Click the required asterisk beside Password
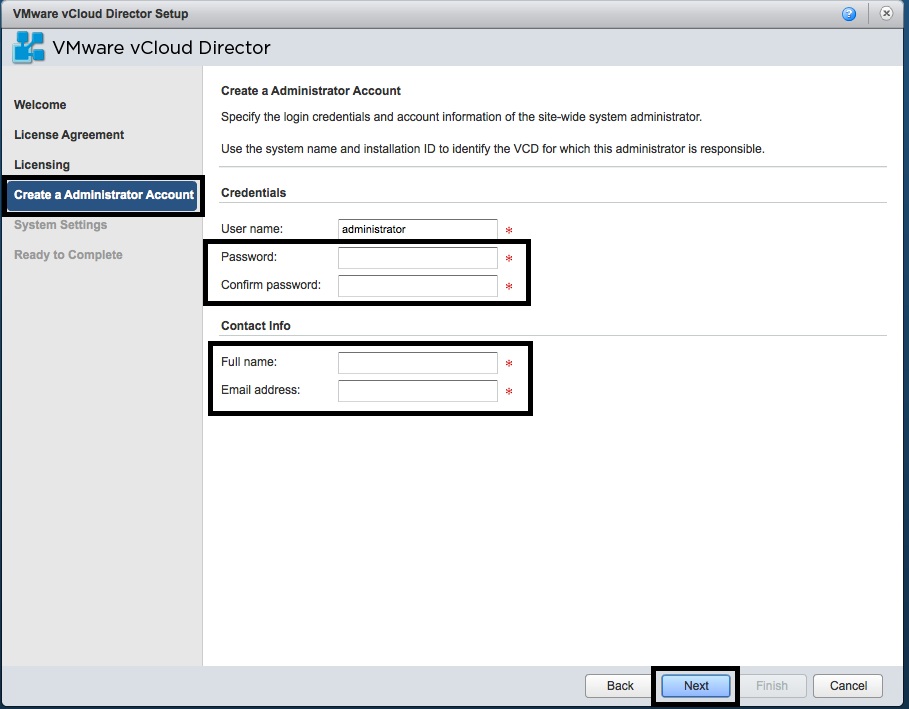Viewport: 909px width, 709px height. point(507,257)
